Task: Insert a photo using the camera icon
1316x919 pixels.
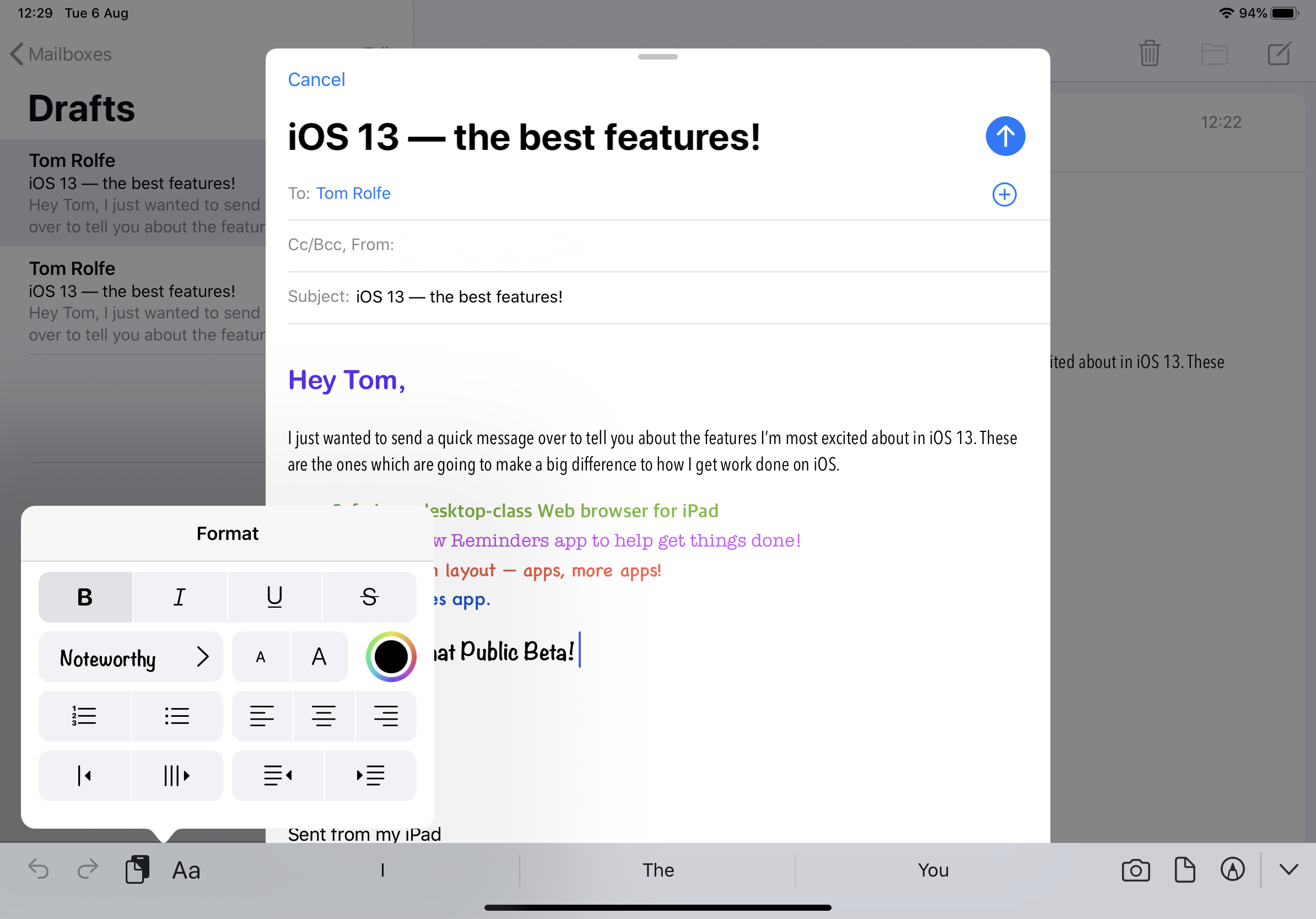Action: tap(1136, 871)
